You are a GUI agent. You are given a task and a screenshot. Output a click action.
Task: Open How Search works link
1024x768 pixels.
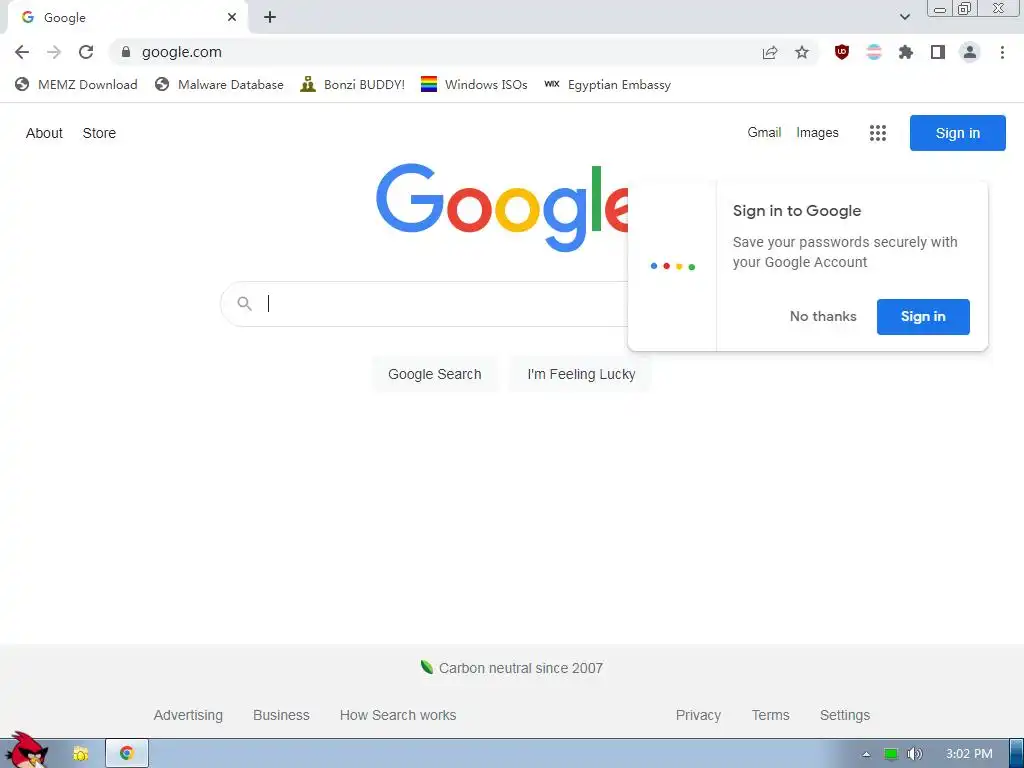[398, 715]
